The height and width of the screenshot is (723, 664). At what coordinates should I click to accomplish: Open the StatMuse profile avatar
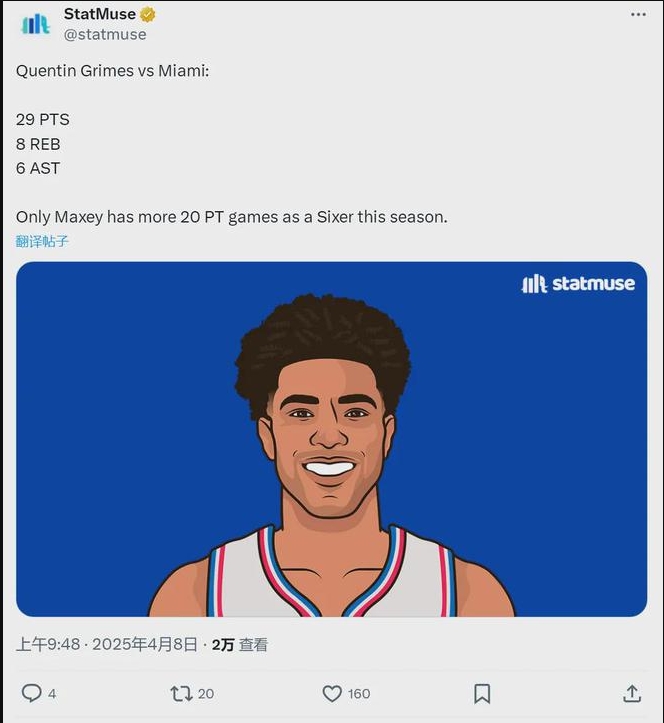(x=35, y=24)
